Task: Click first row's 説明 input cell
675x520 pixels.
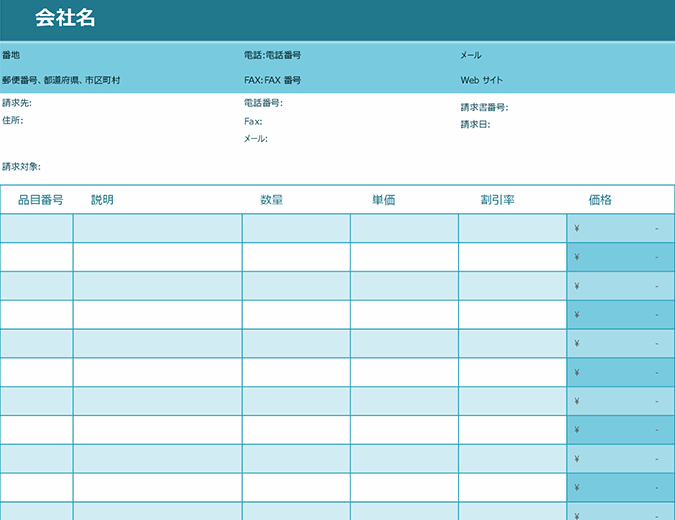Action: pyautogui.click(x=157, y=228)
